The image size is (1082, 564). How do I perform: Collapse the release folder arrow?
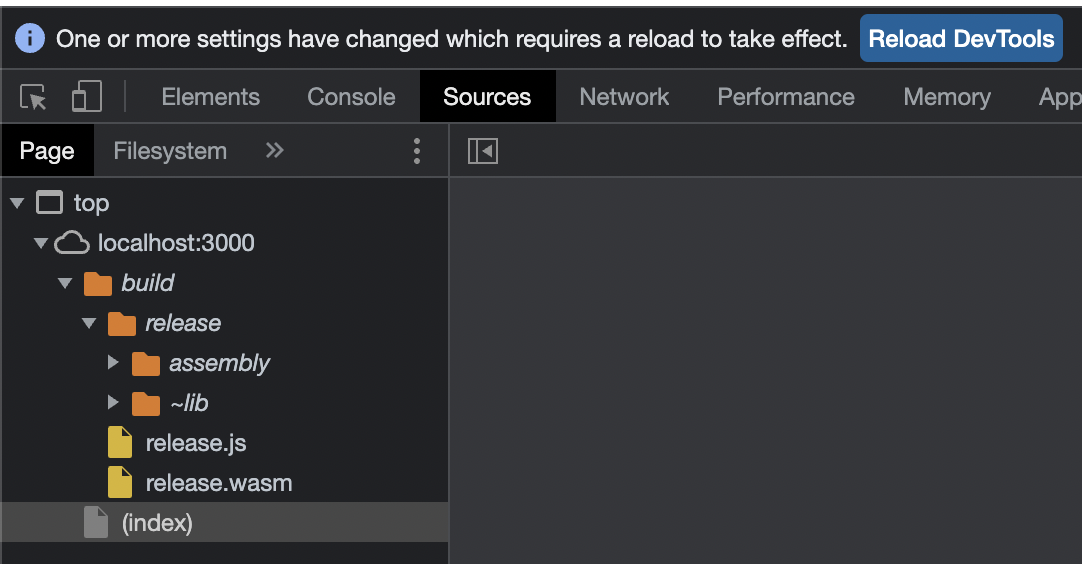click(89, 323)
